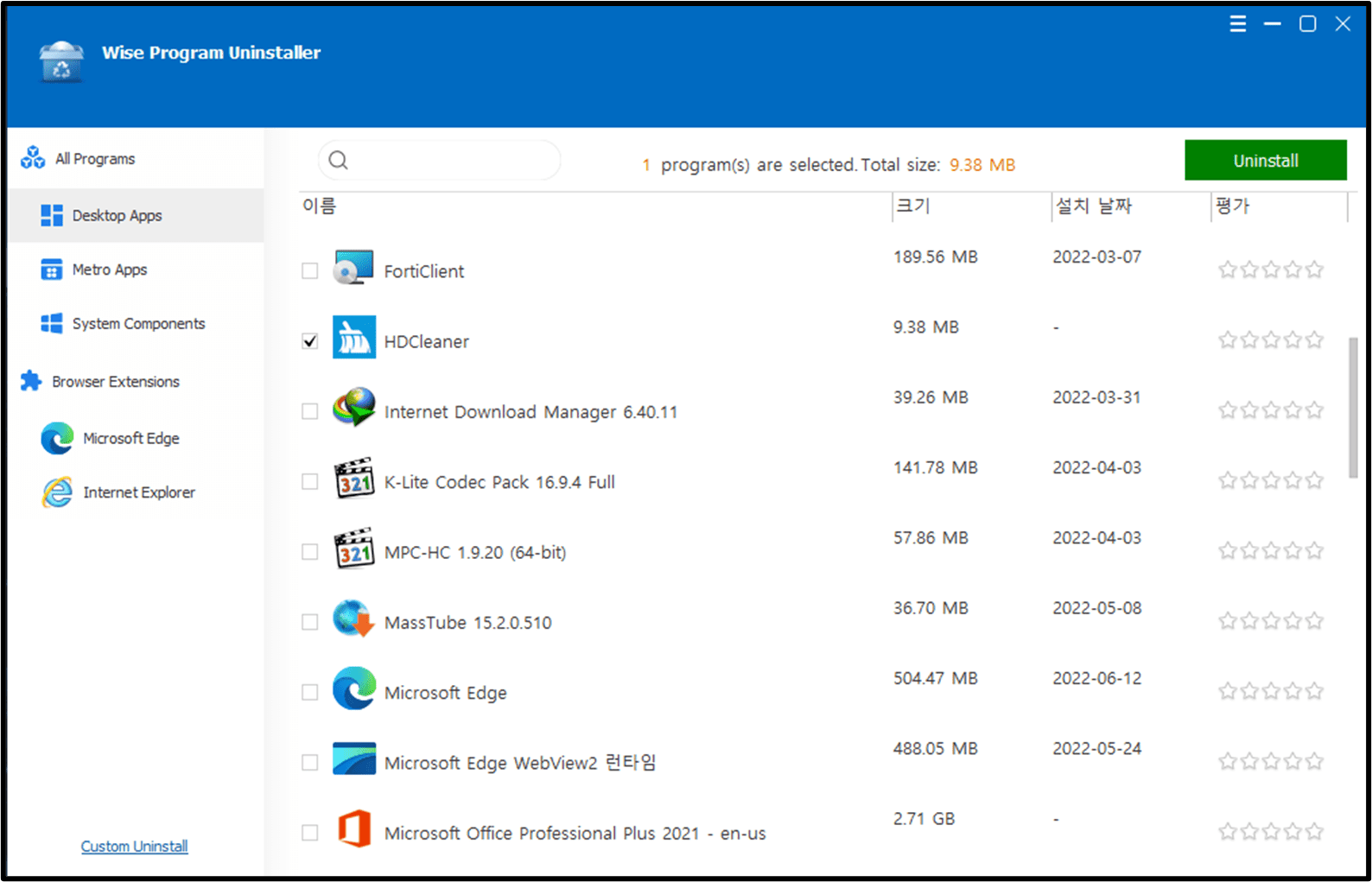The height and width of the screenshot is (882, 1372).
Task: Click the magnifier icon in search box
Action: 339,161
